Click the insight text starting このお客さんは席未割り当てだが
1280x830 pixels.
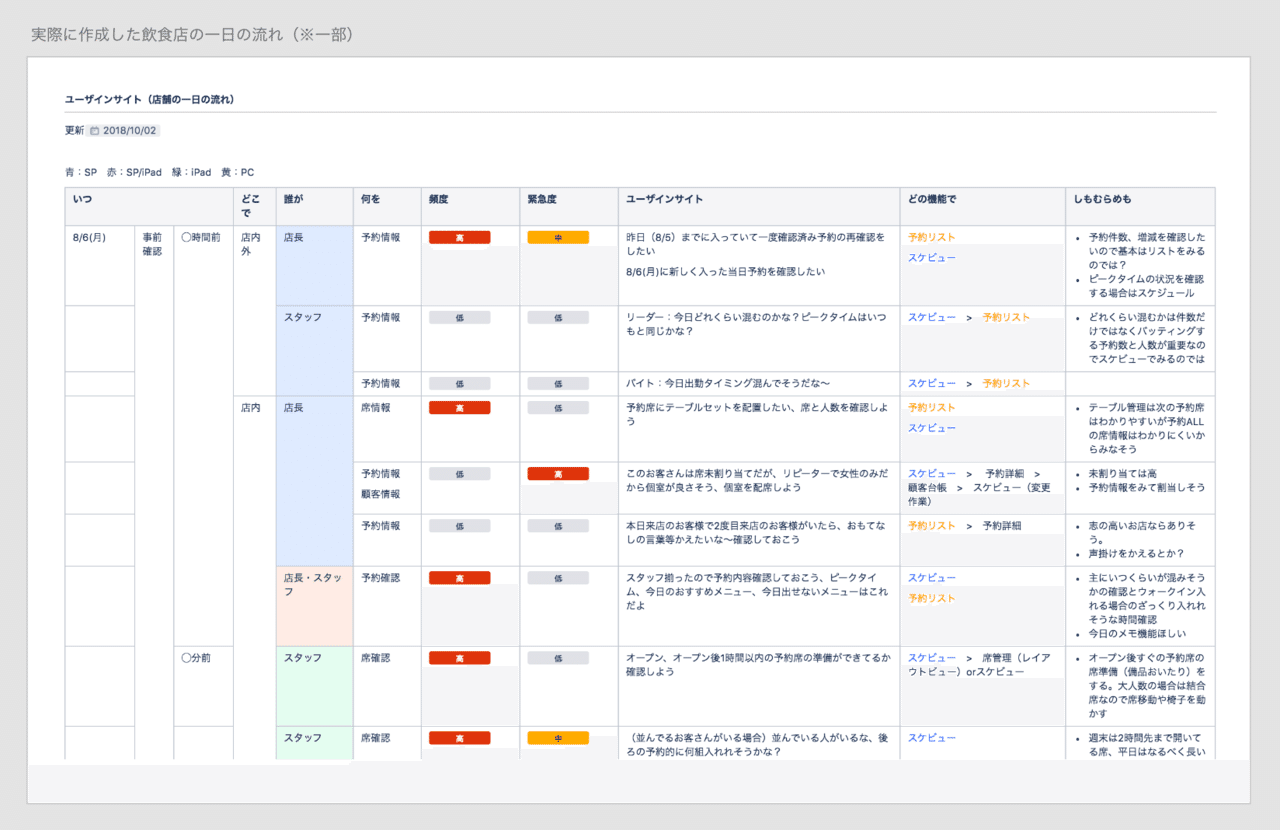(x=756, y=481)
